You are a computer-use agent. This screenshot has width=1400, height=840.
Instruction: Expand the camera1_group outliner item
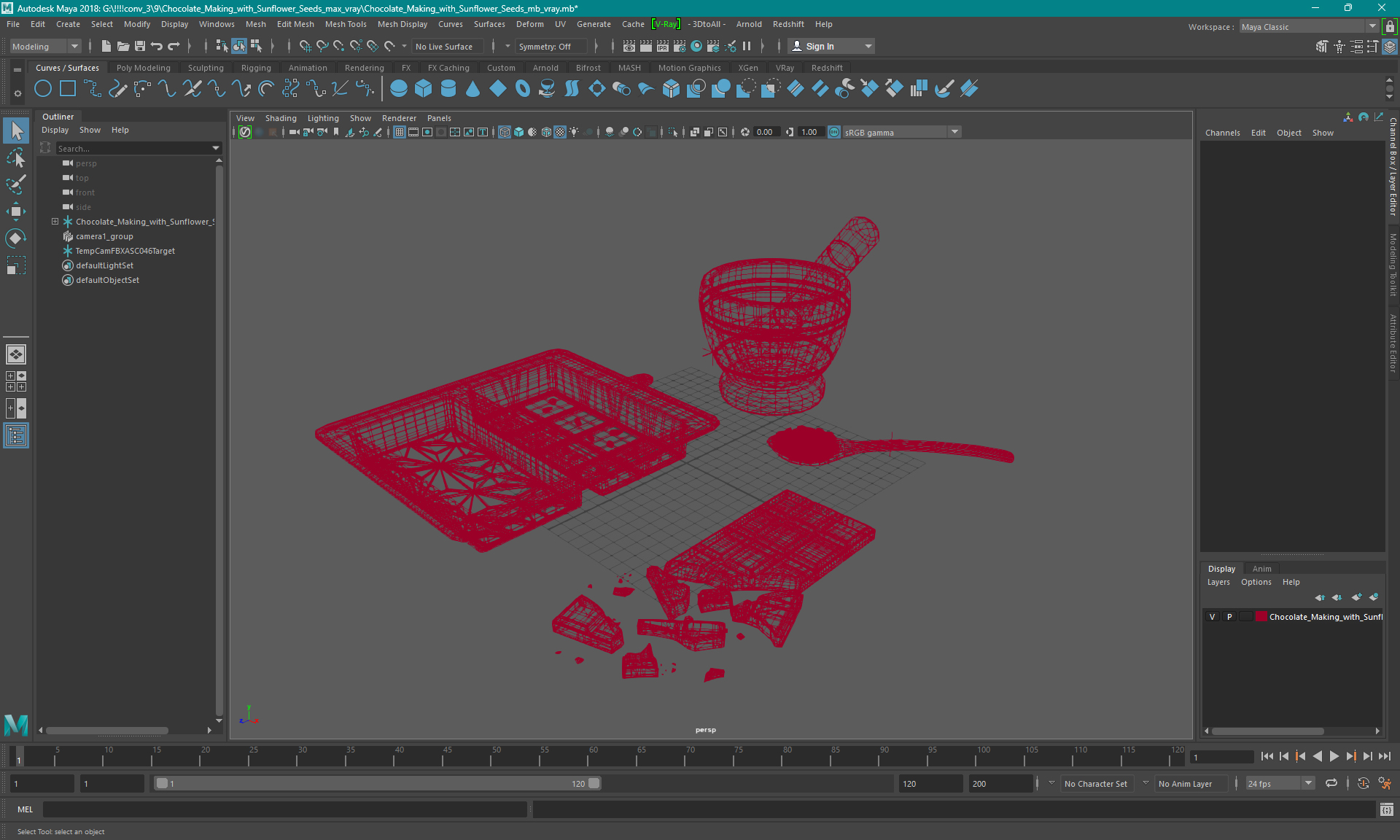[x=56, y=236]
